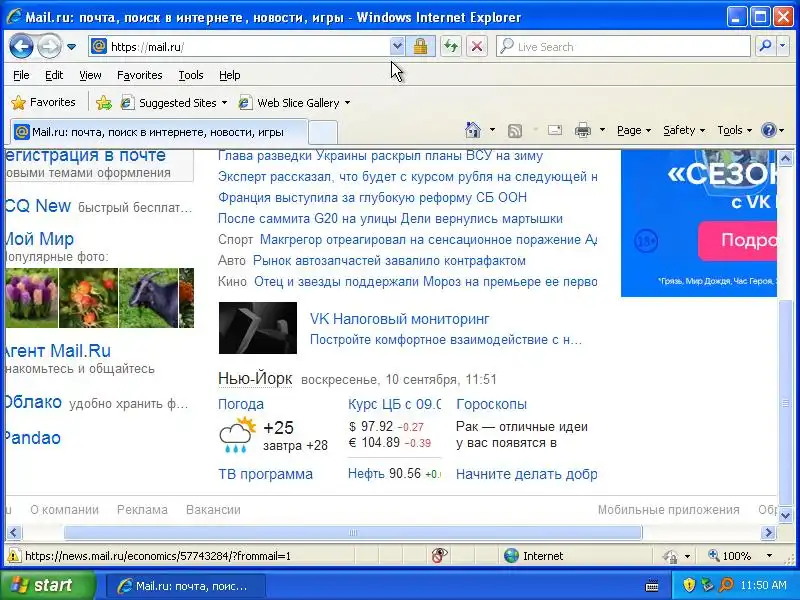
Task: Open a new blank tab
Action: (x=323, y=133)
